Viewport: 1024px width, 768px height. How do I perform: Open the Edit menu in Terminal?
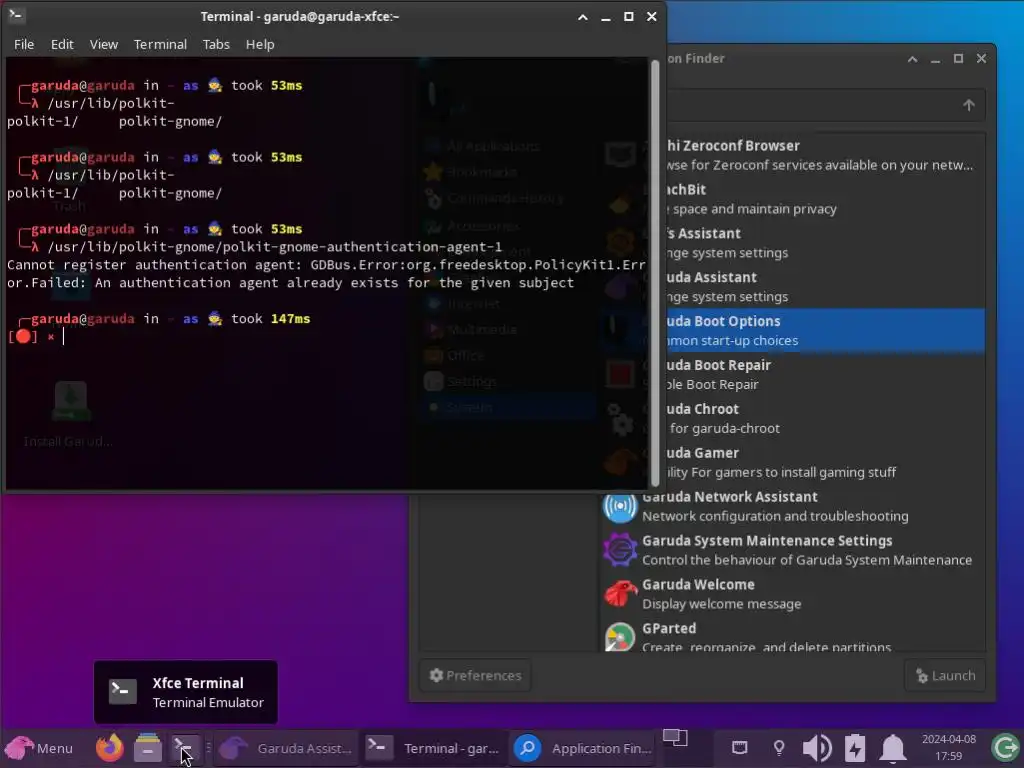coord(62,44)
